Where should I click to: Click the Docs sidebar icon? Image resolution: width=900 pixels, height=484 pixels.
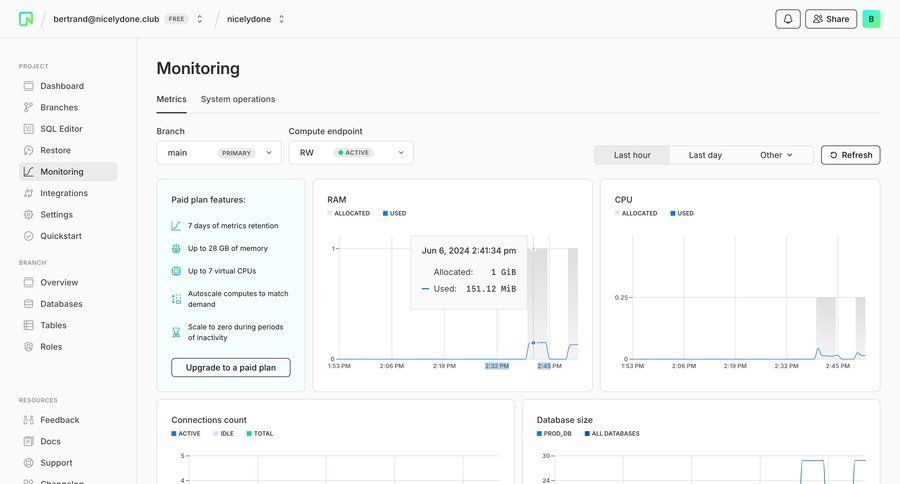point(29,442)
